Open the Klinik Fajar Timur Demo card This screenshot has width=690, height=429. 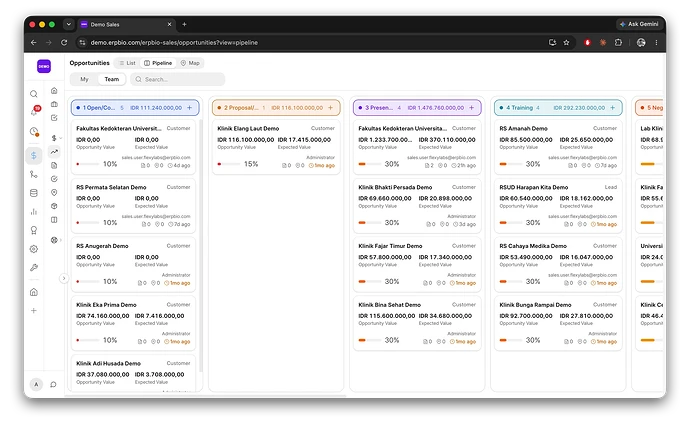[417, 264]
